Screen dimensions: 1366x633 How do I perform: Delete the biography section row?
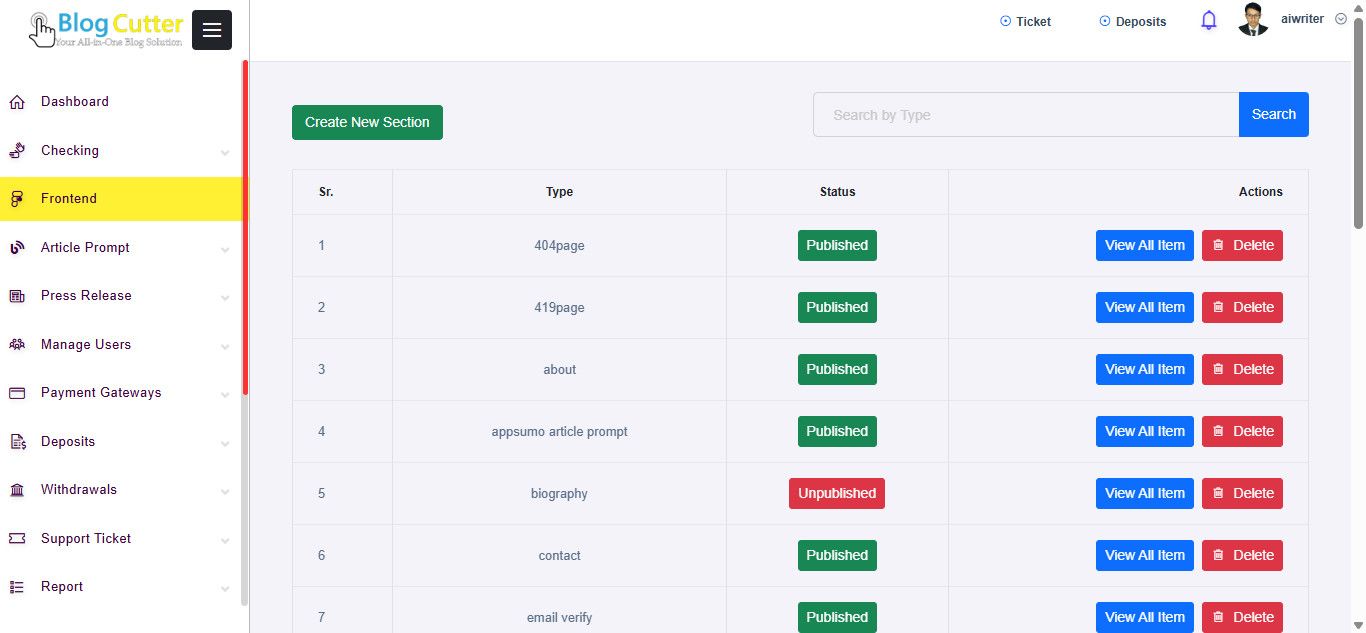[1242, 493]
